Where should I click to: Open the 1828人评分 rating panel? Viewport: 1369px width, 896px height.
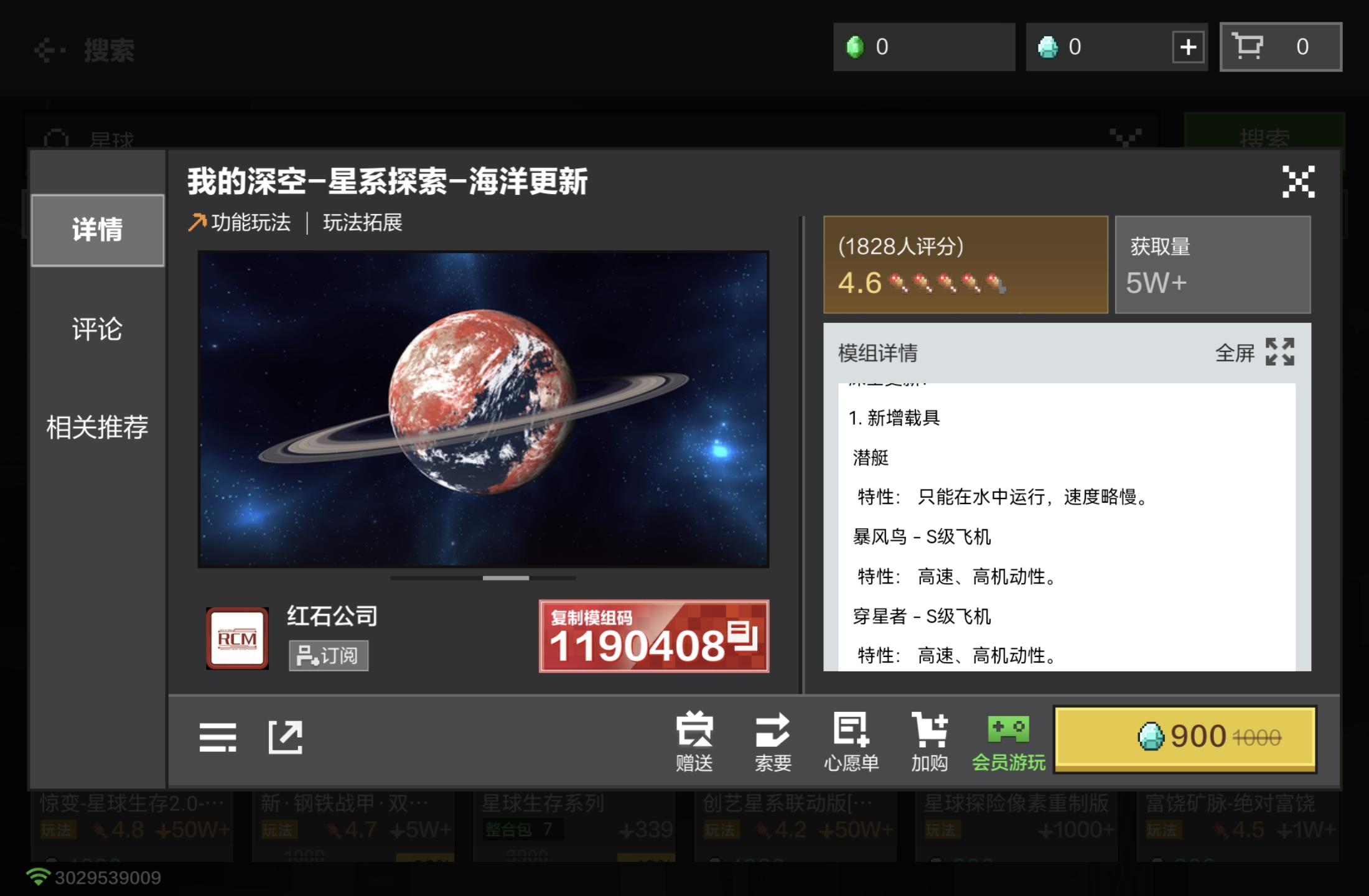[x=965, y=264]
